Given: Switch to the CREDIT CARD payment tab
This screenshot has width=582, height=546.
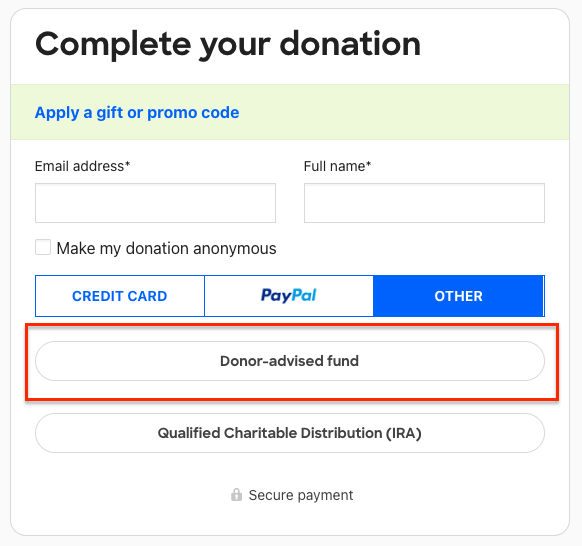Looking at the screenshot, I should 120,296.
